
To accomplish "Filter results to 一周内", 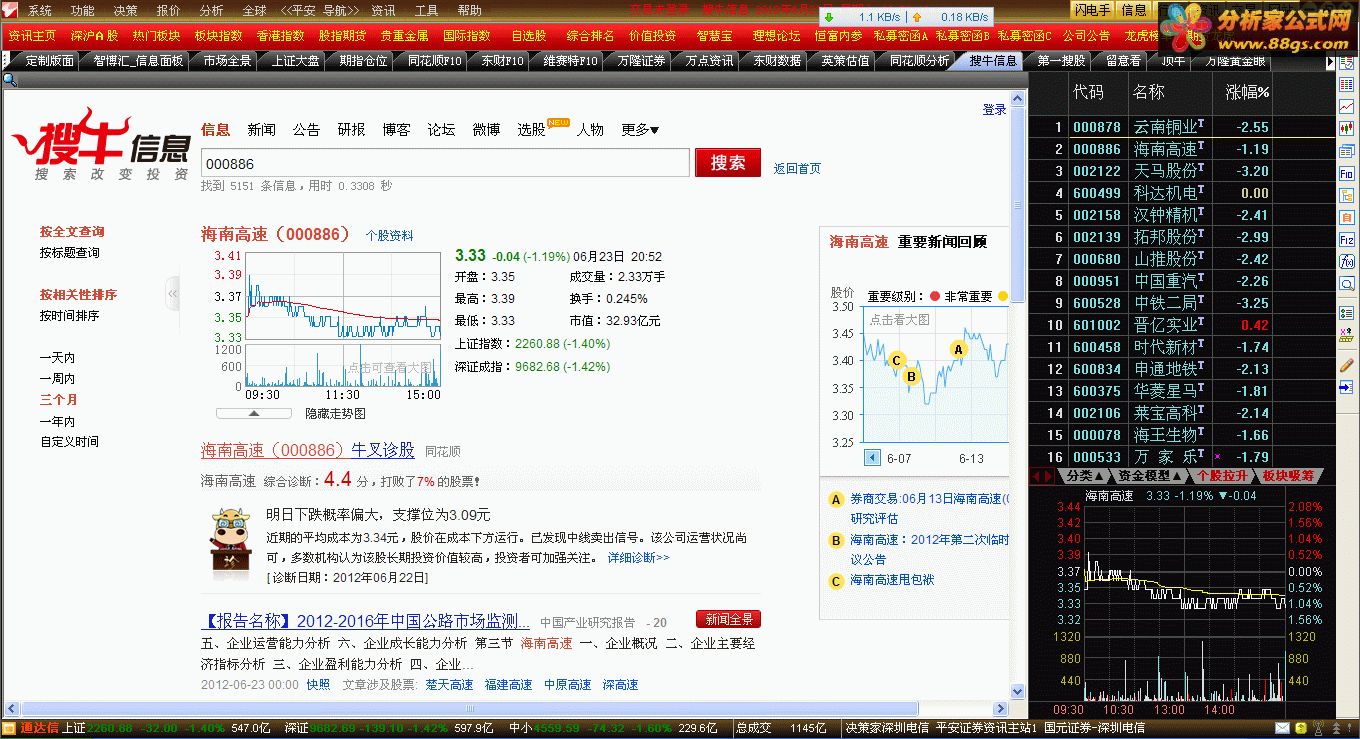I will [x=57, y=379].
